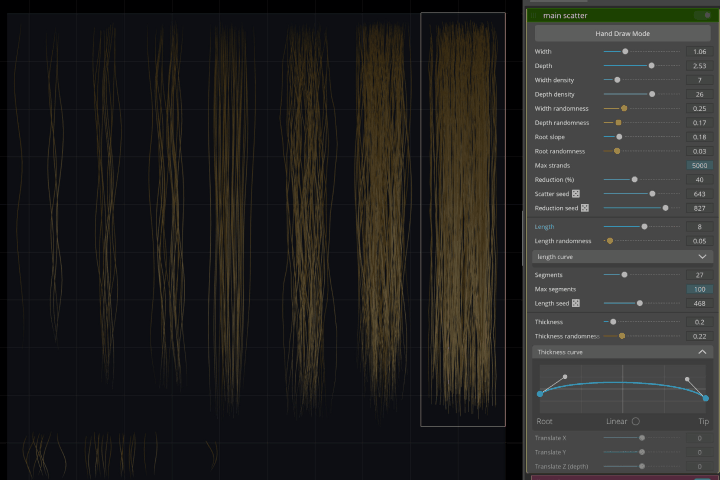
Task: Click the Scatter seed value field 643
Action: click(699, 194)
